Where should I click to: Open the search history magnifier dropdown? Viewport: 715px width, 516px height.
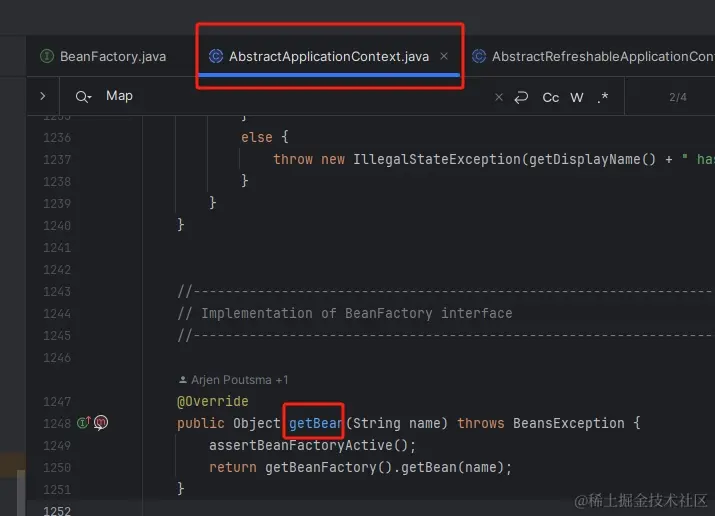click(x=83, y=97)
